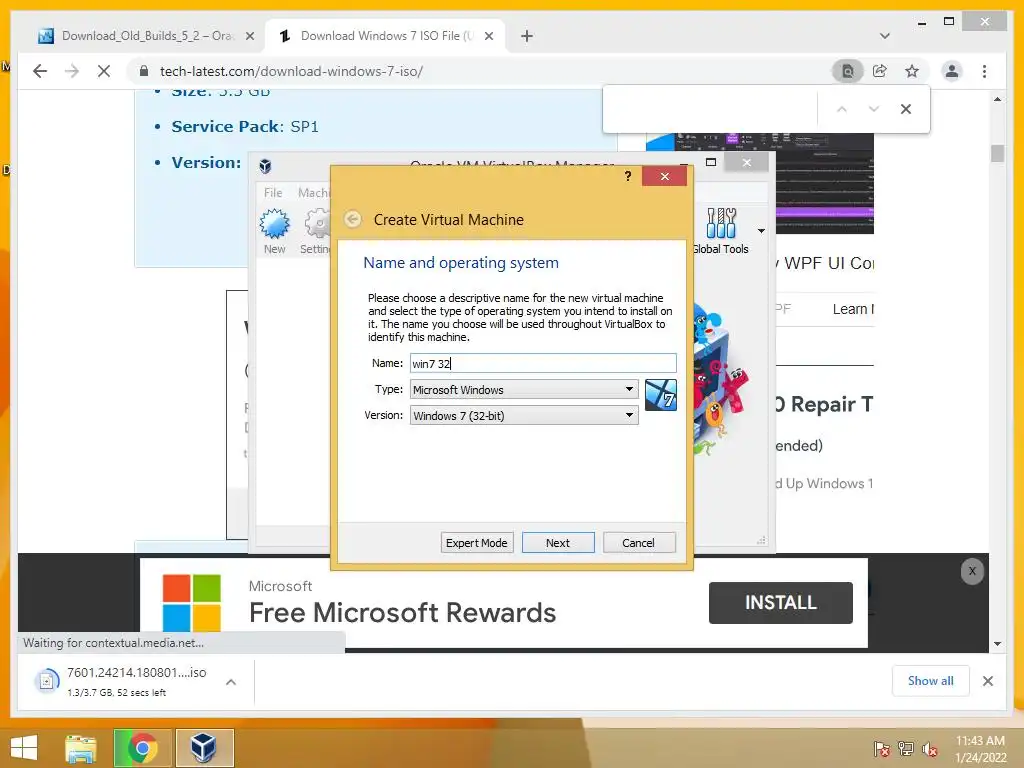Click INSTALL on Microsoft Rewards ad

pos(780,602)
